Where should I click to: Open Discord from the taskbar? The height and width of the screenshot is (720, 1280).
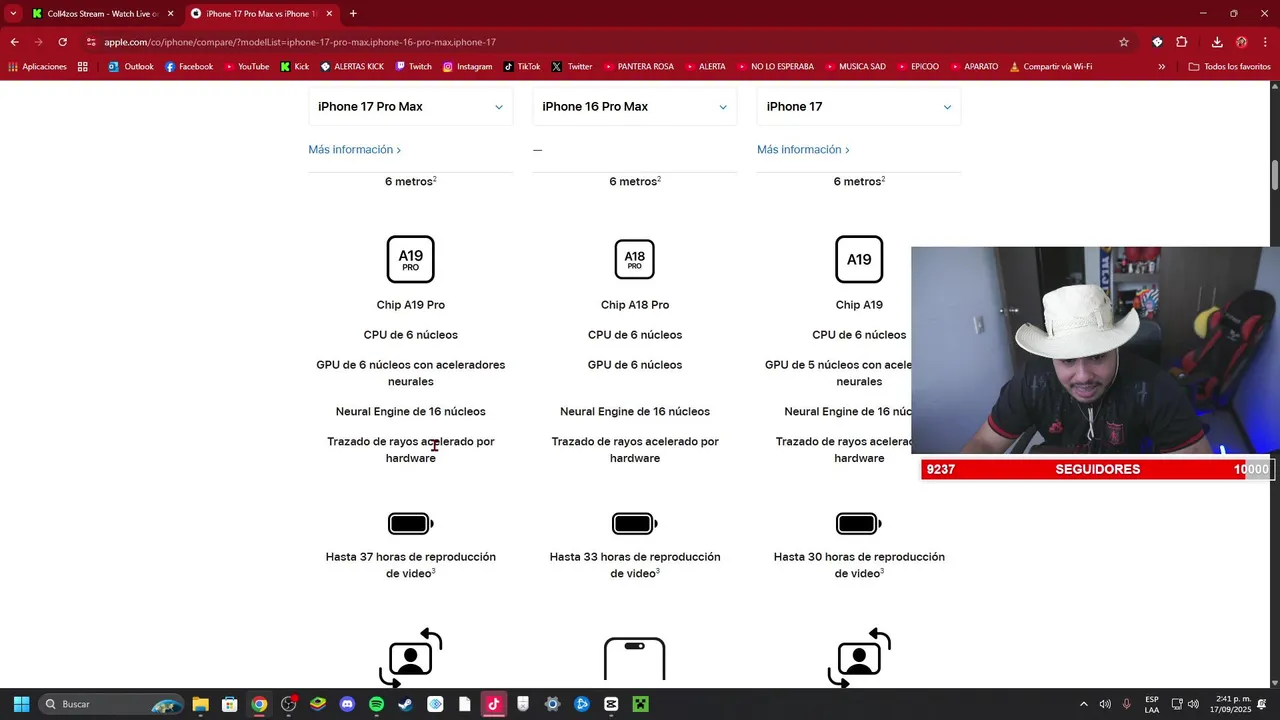[x=347, y=704]
